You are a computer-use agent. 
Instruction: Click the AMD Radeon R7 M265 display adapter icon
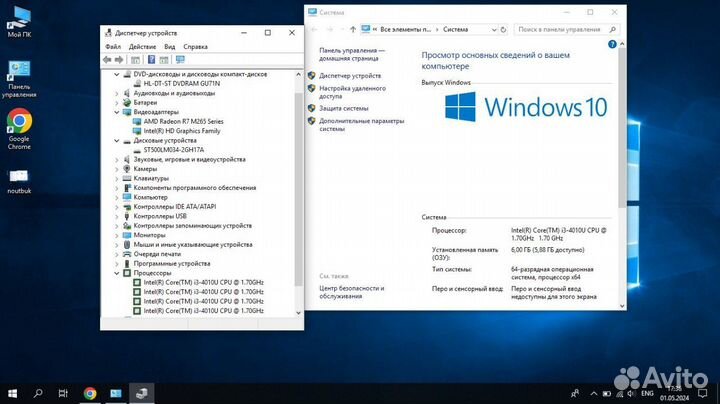click(137, 122)
